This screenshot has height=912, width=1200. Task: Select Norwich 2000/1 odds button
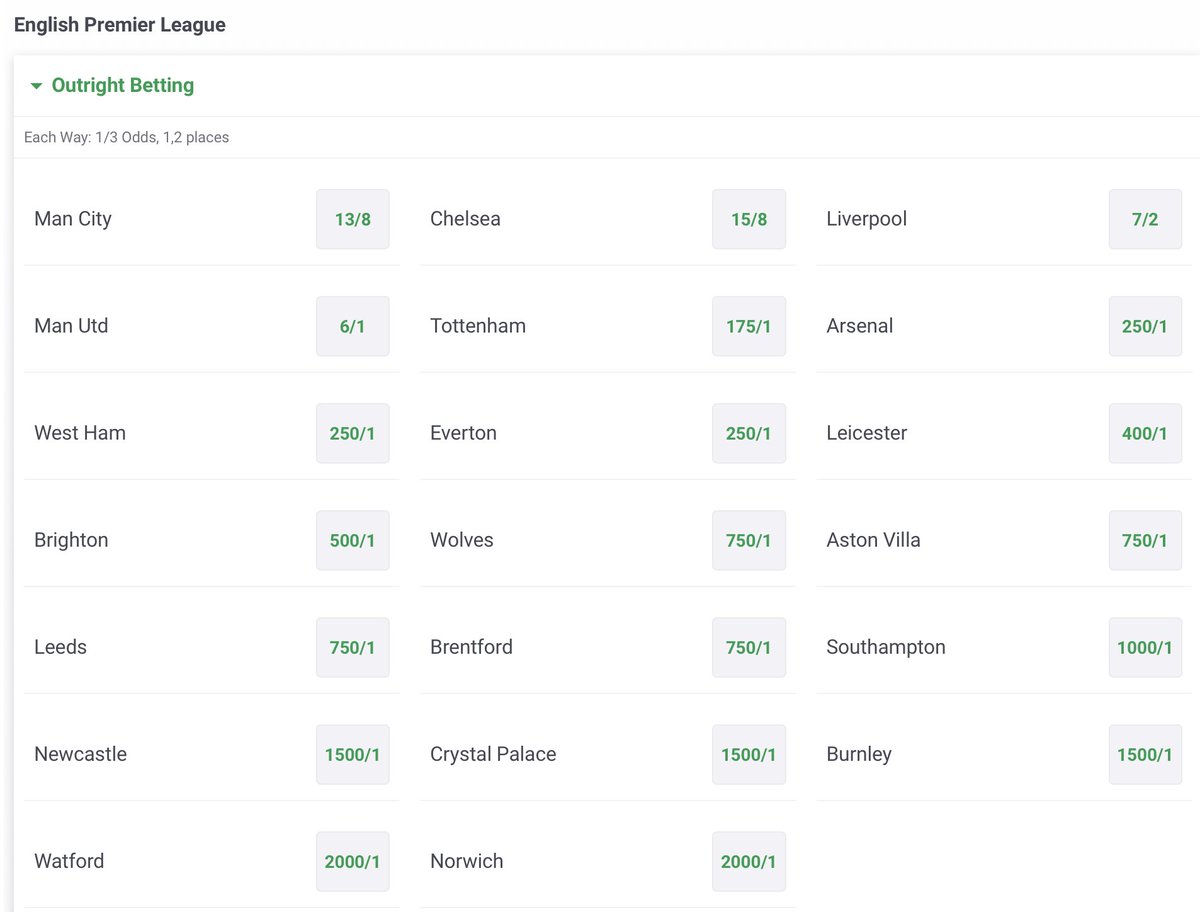(748, 861)
